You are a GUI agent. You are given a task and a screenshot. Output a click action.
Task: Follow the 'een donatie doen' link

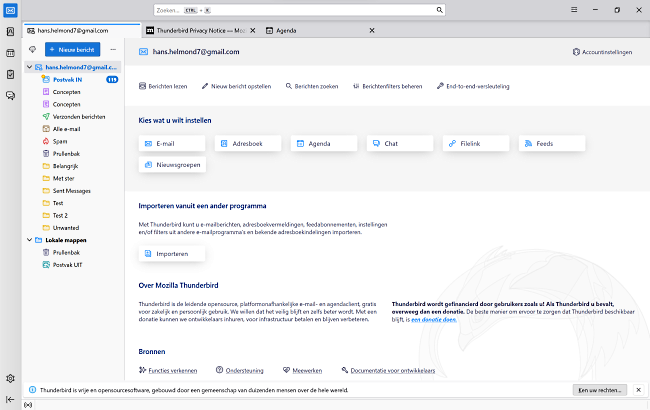click(434, 320)
